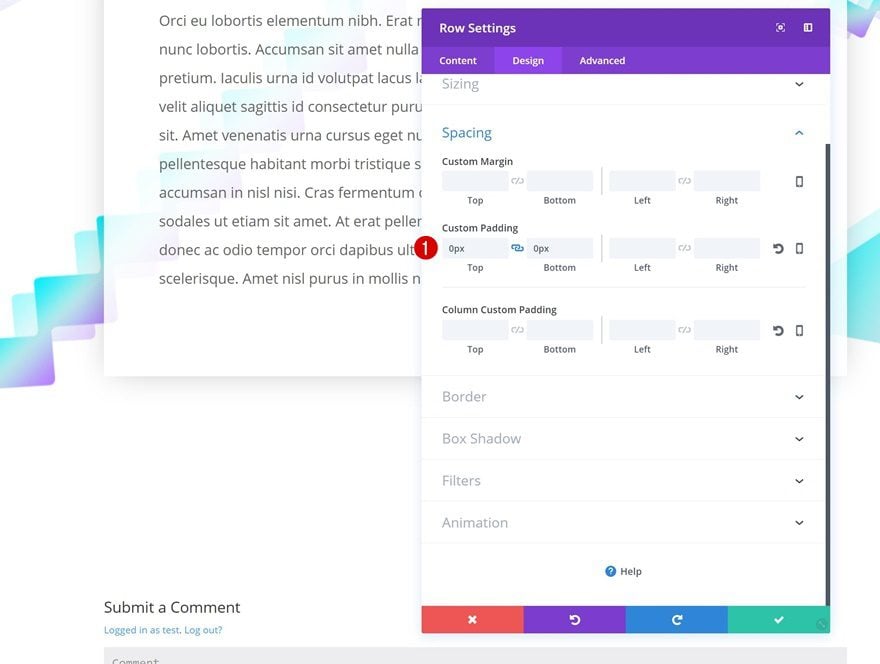Screen dimensions: 880x664
Task: Click the Border section label
Action: pos(464,397)
